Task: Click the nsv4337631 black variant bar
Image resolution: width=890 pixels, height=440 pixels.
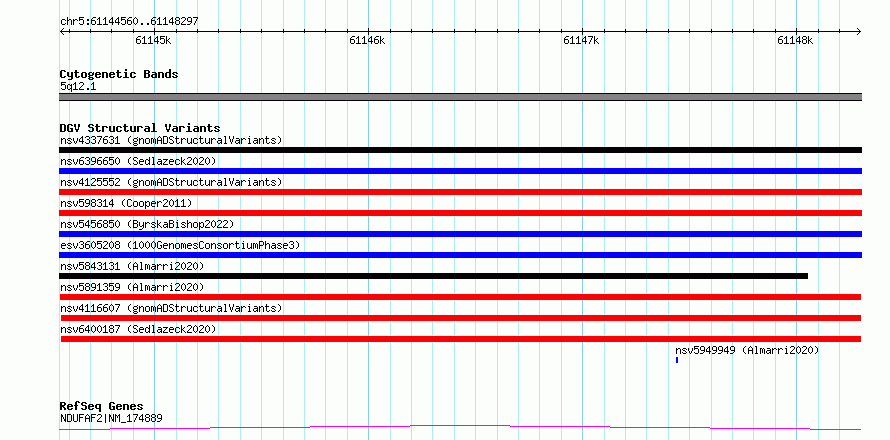Action: (x=460, y=150)
